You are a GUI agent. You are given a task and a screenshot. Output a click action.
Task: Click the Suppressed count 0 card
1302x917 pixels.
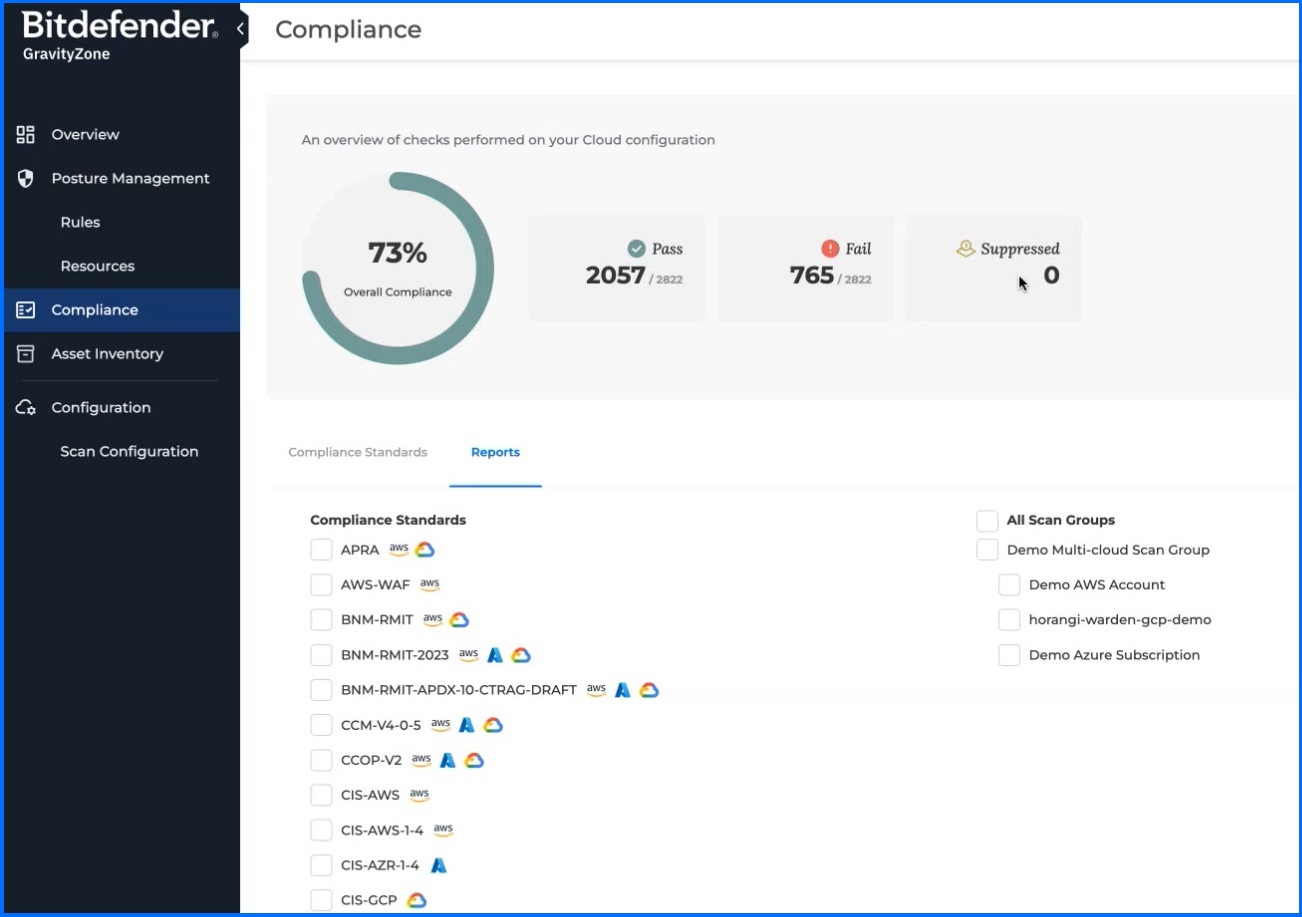[994, 269]
